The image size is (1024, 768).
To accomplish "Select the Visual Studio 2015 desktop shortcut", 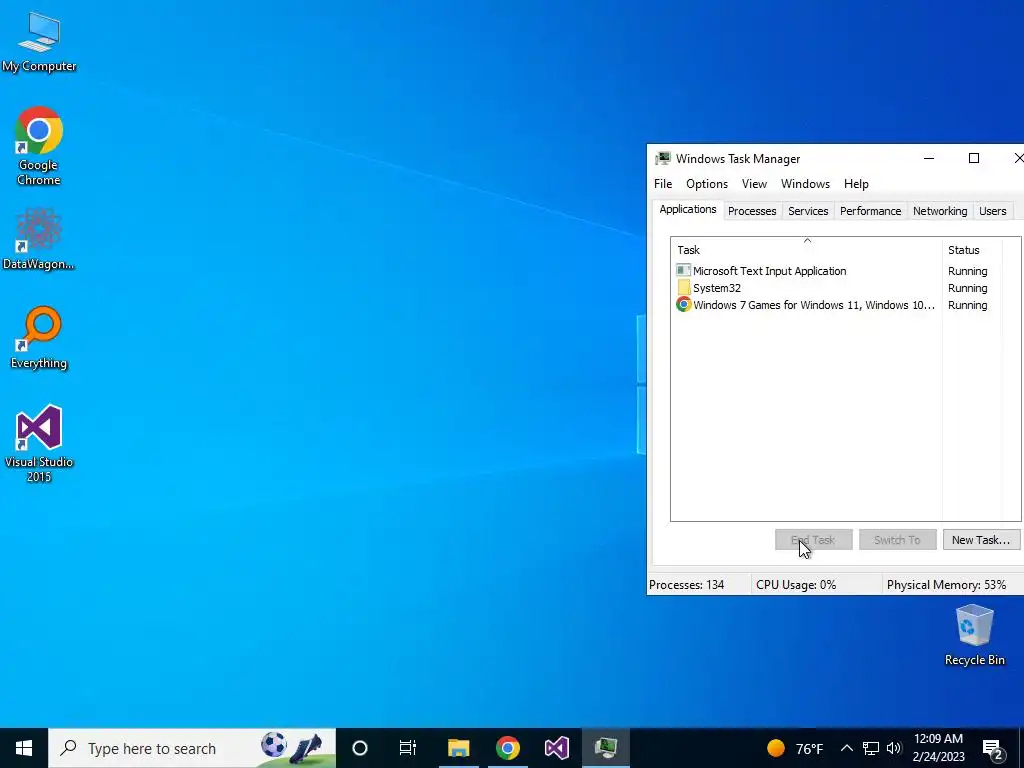I will point(39,443).
